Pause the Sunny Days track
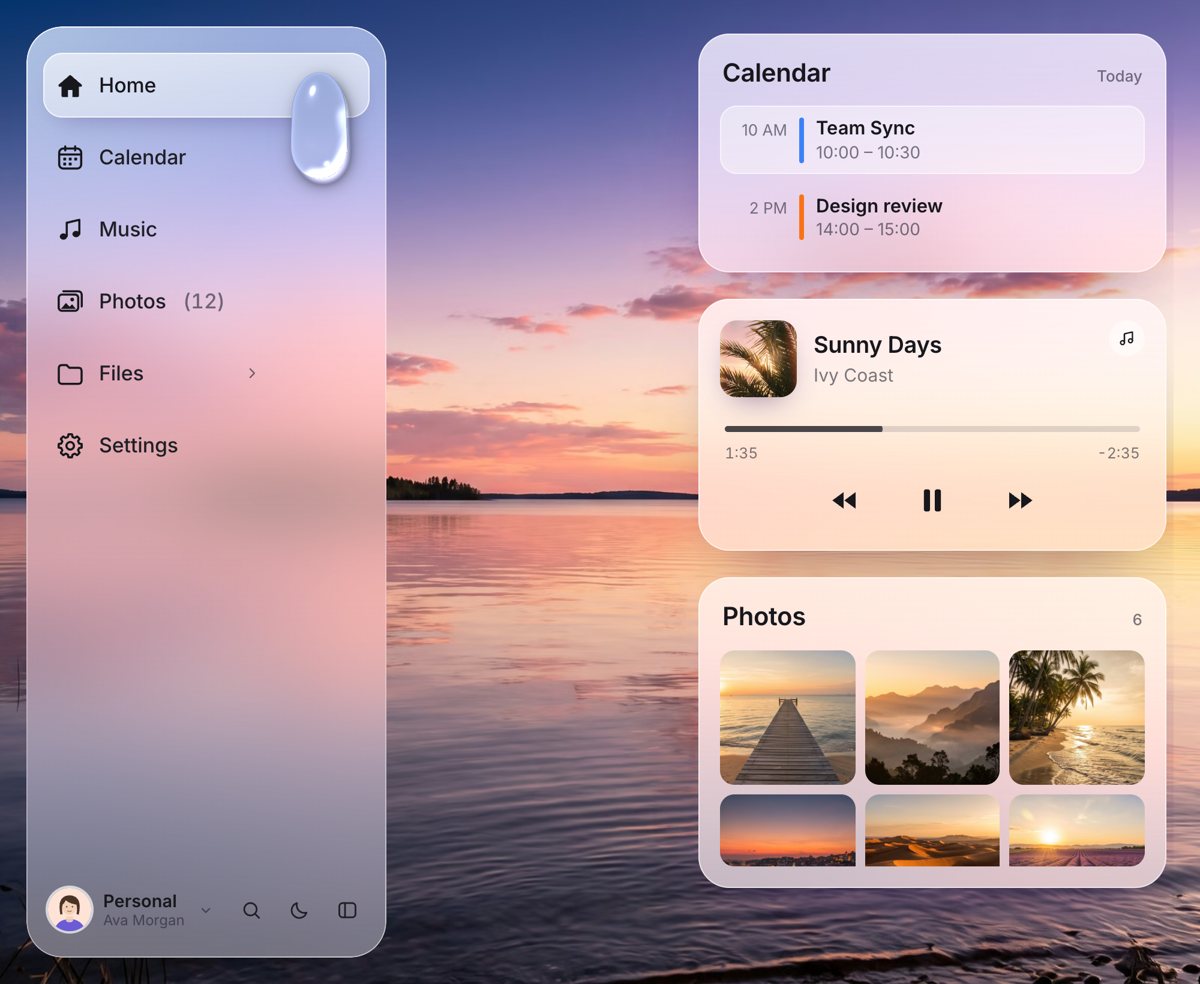The height and width of the screenshot is (984, 1200). 932,500
